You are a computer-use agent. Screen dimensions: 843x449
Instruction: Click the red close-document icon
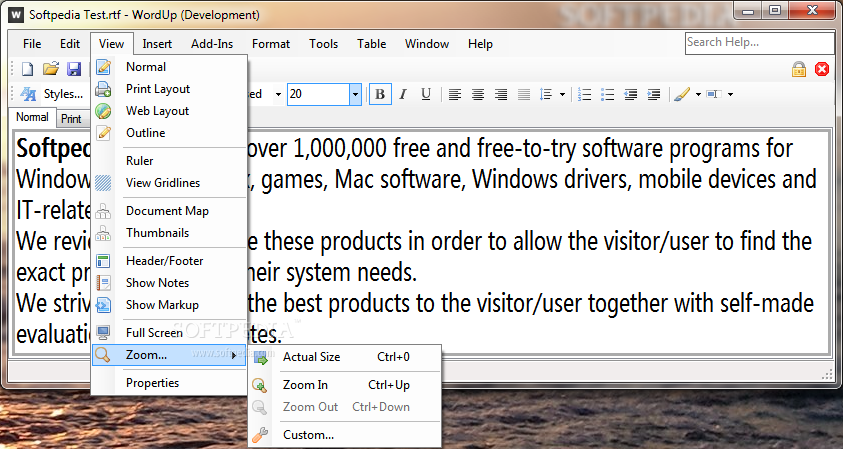point(822,69)
